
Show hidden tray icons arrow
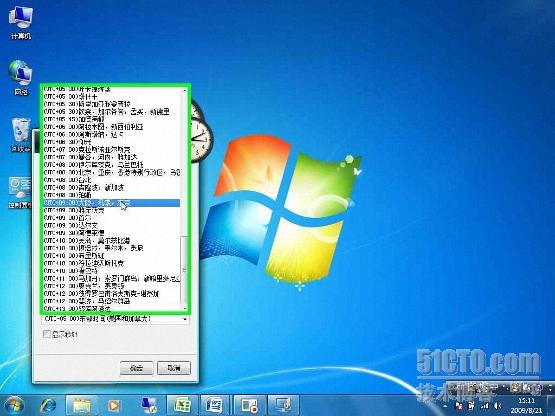[446, 406]
